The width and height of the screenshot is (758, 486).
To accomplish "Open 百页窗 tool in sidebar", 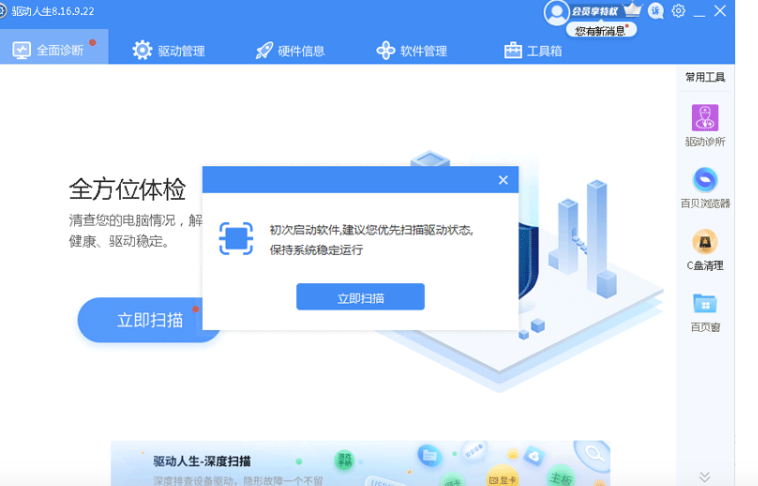I will point(705,309).
